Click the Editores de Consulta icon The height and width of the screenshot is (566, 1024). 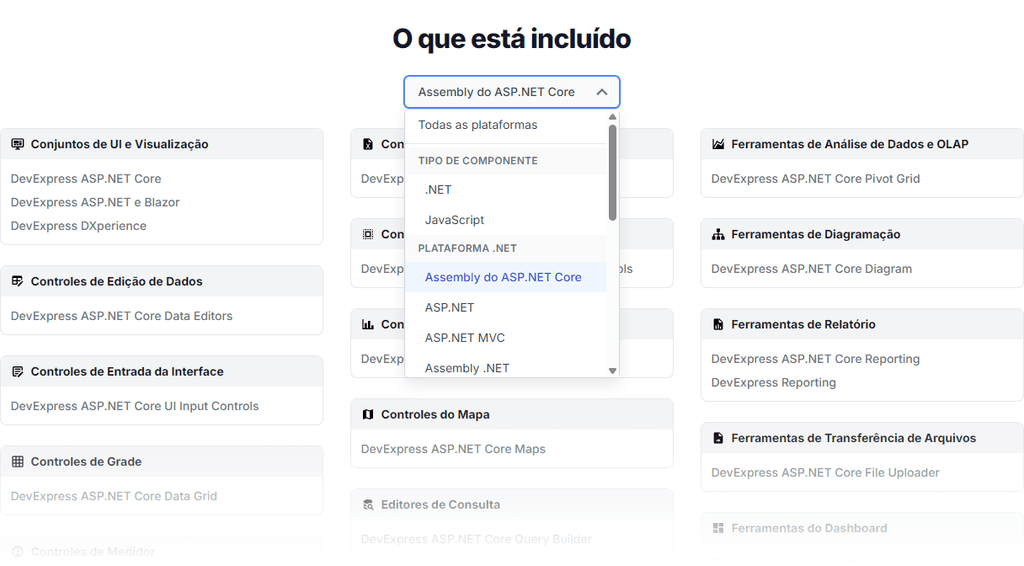(x=368, y=505)
